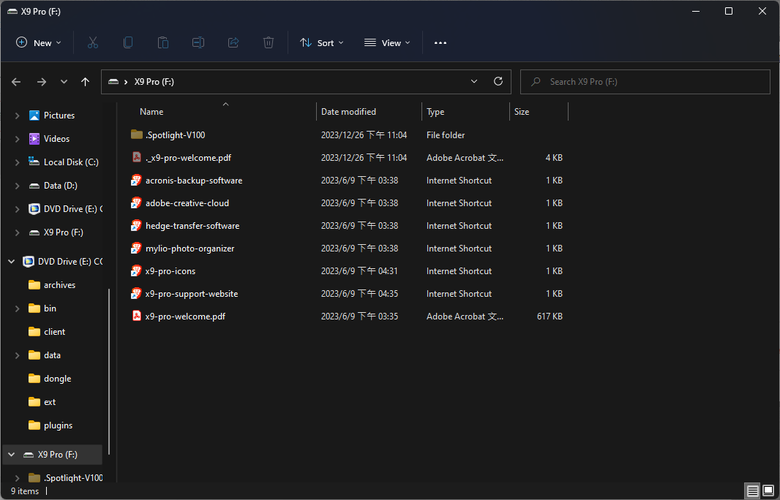Collapse the expanded DVD Drive (E:) node
780x500 pixels.
11,261
